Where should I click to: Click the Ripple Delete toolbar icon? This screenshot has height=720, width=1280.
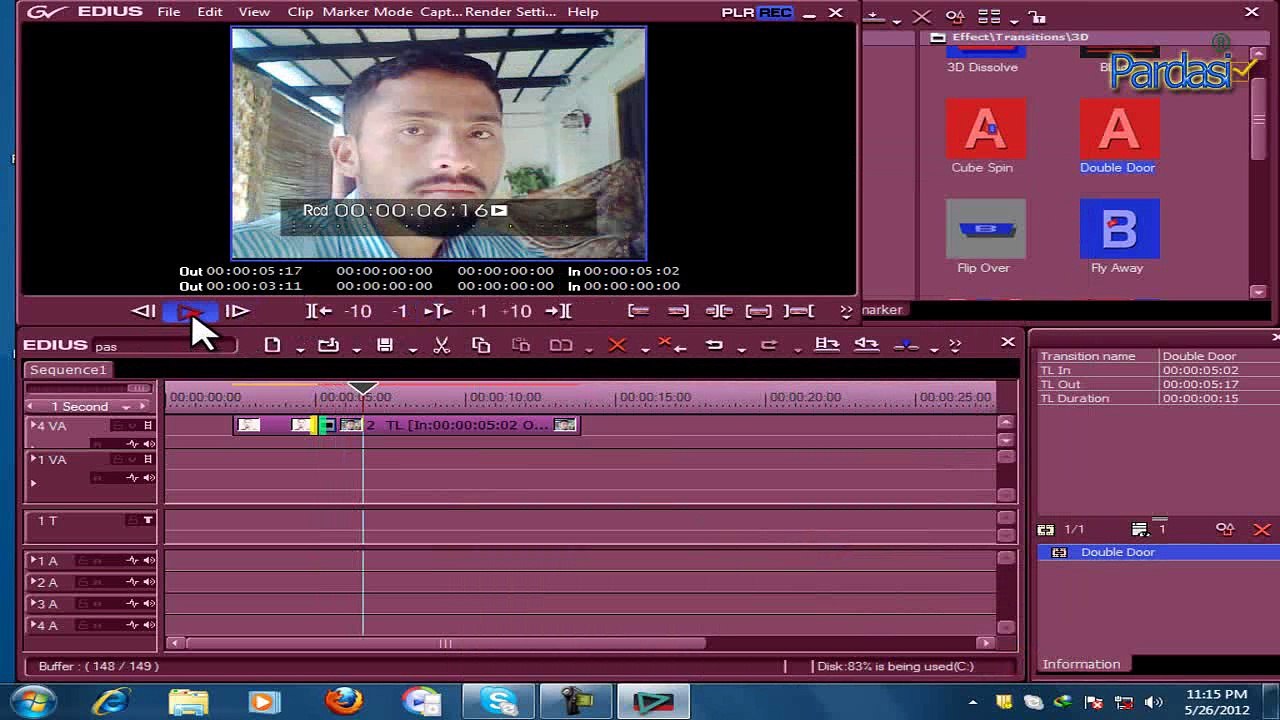coord(672,345)
